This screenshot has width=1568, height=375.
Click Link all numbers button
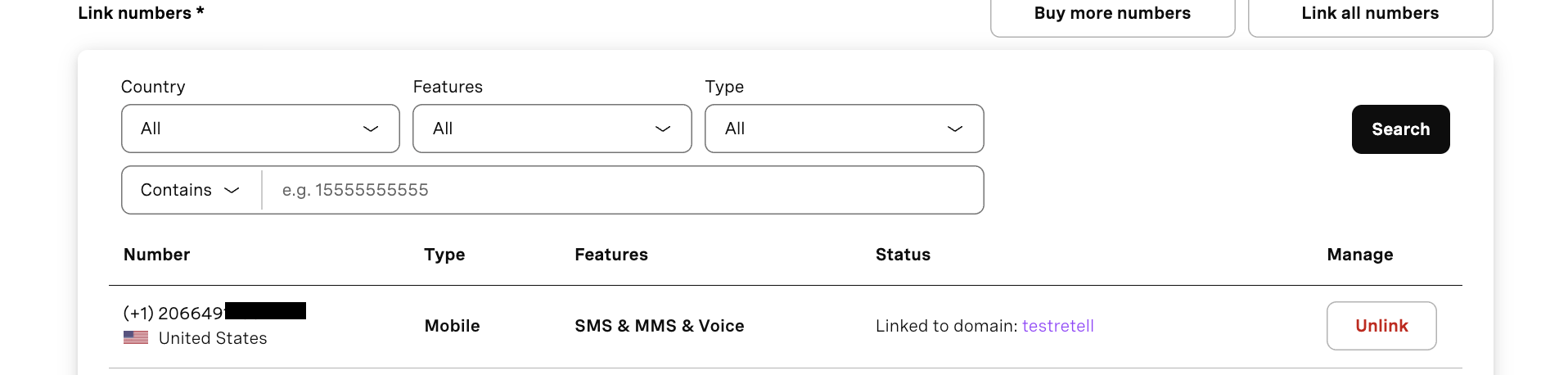tap(1370, 14)
